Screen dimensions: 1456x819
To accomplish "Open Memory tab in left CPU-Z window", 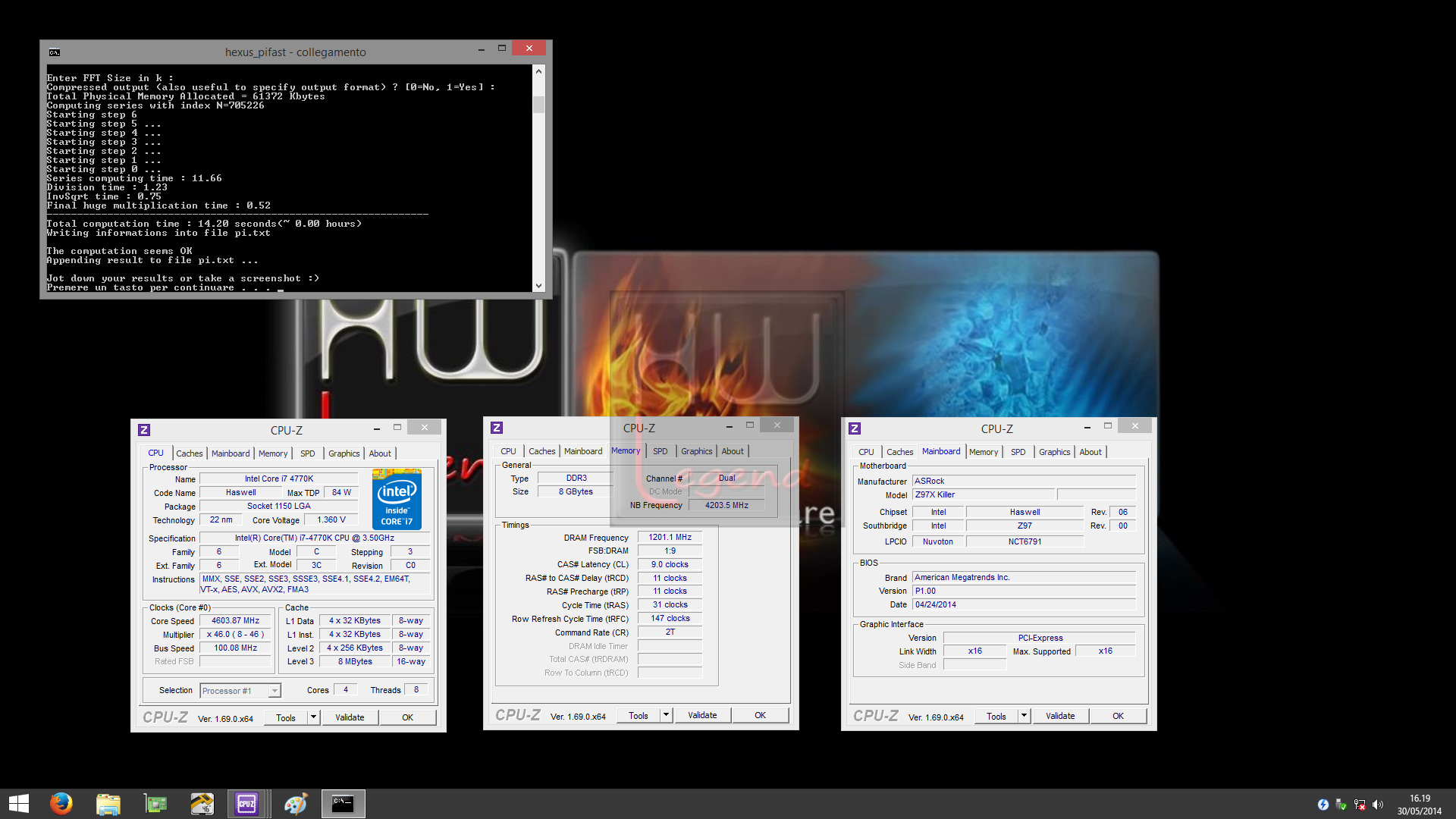I will [273, 453].
